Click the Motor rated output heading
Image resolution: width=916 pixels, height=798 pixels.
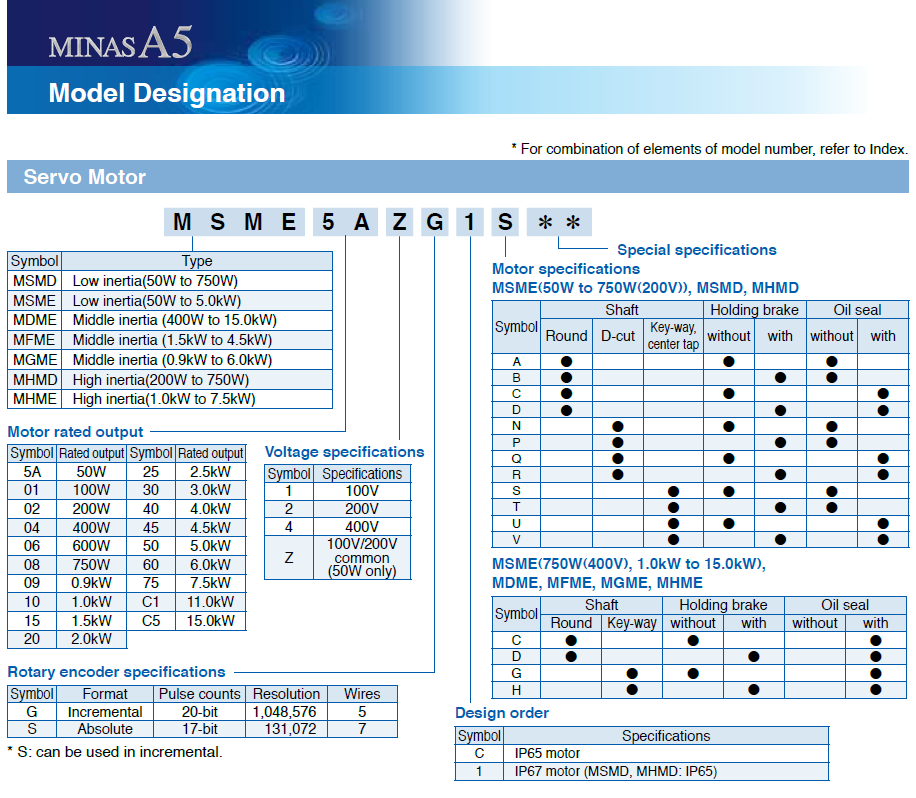pos(75,432)
